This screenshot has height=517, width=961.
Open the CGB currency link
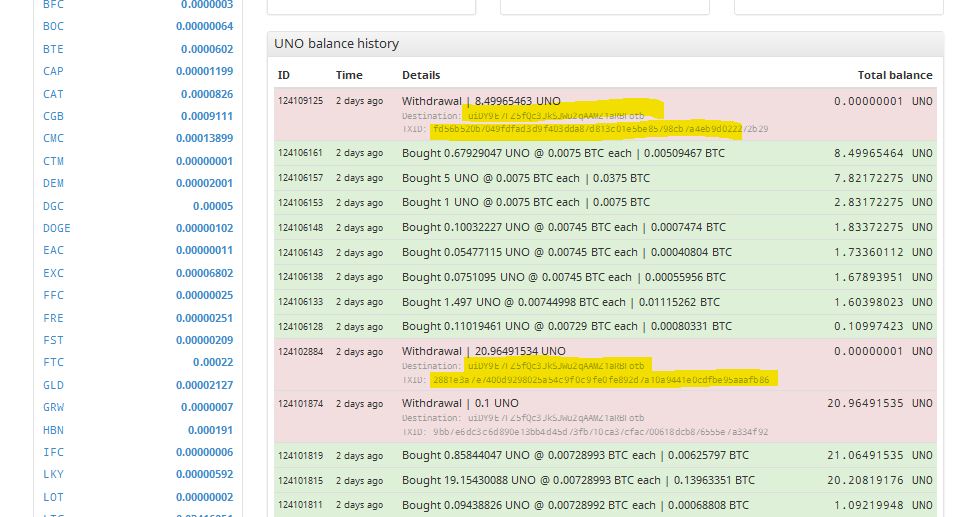(53, 116)
